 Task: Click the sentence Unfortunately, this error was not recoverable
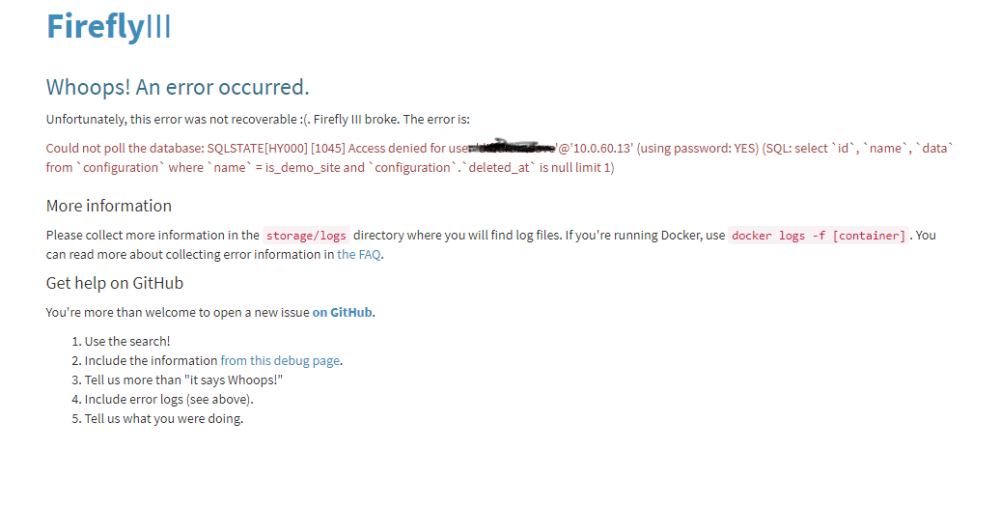pos(258,119)
